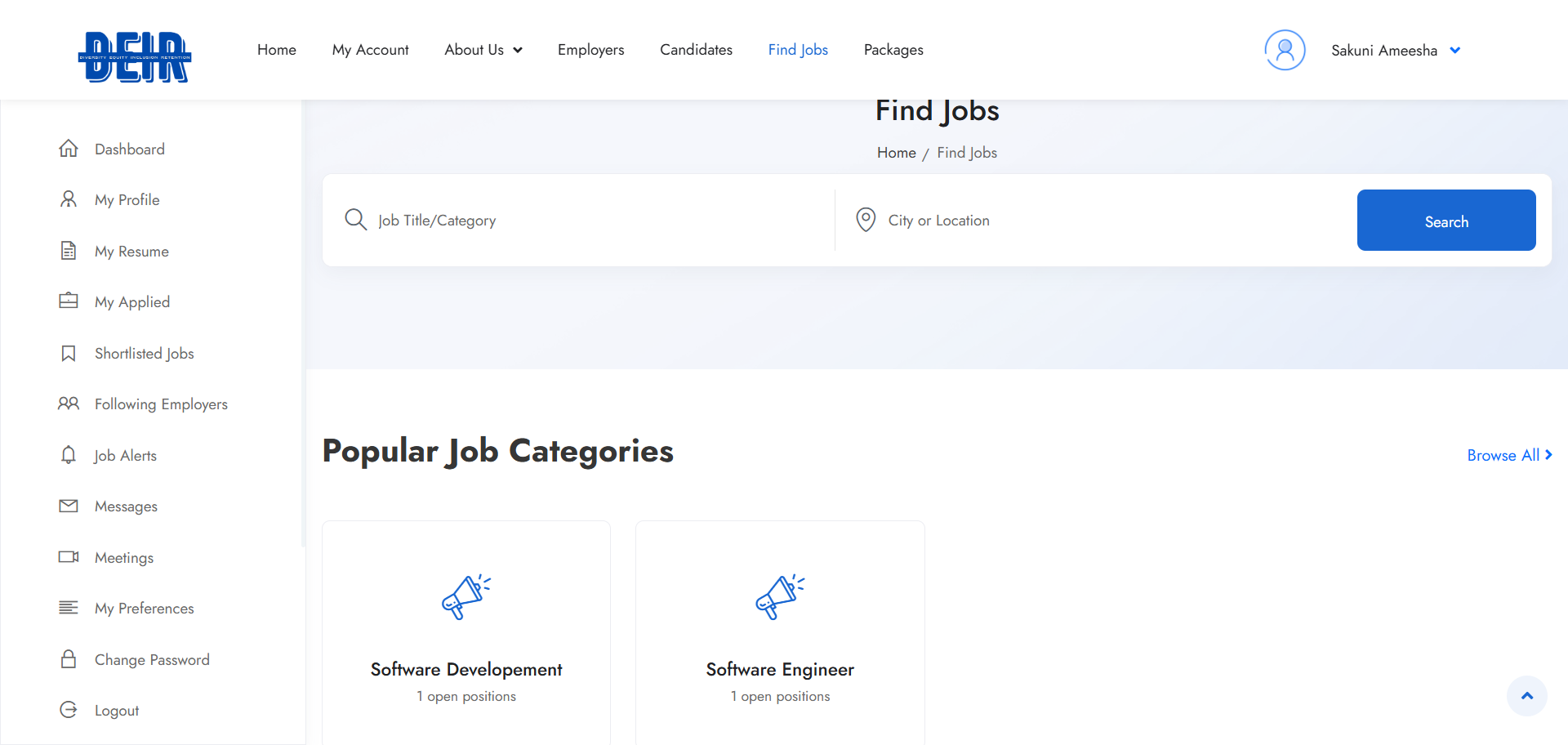The height and width of the screenshot is (745, 1568).
Task: Click the blue Search button
Action: pyautogui.click(x=1446, y=221)
